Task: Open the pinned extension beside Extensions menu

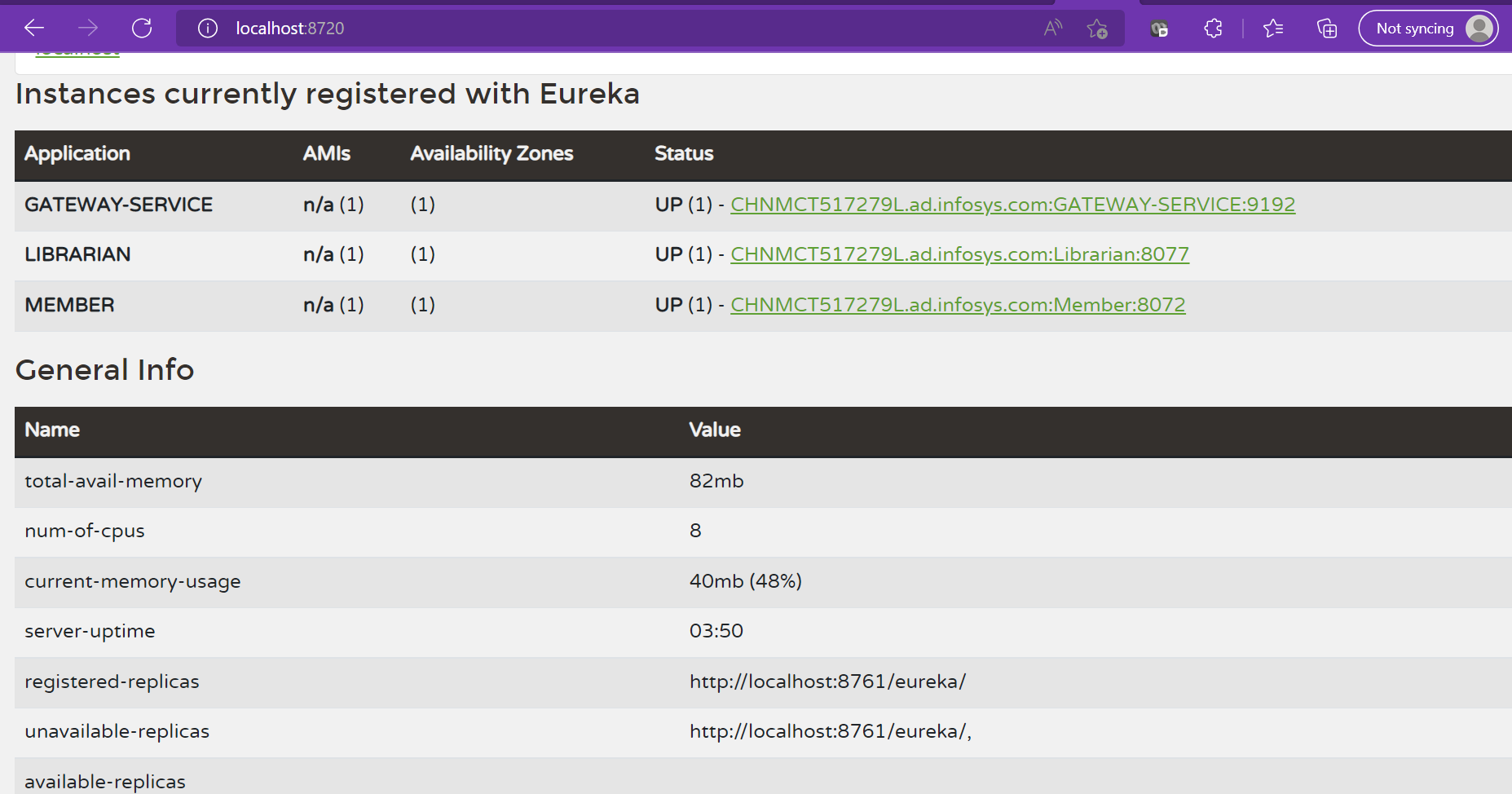Action: pyautogui.click(x=1158, y=27)
